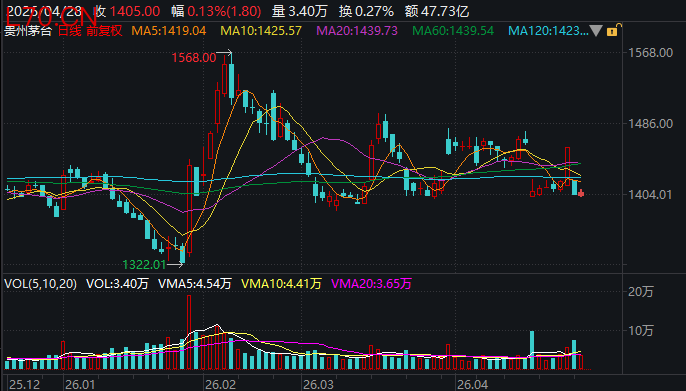This screenshot has height=391, width=686.
Task: Click the 1568.00 price axis label
Action: pyautogui.click(x=651, y=53)
